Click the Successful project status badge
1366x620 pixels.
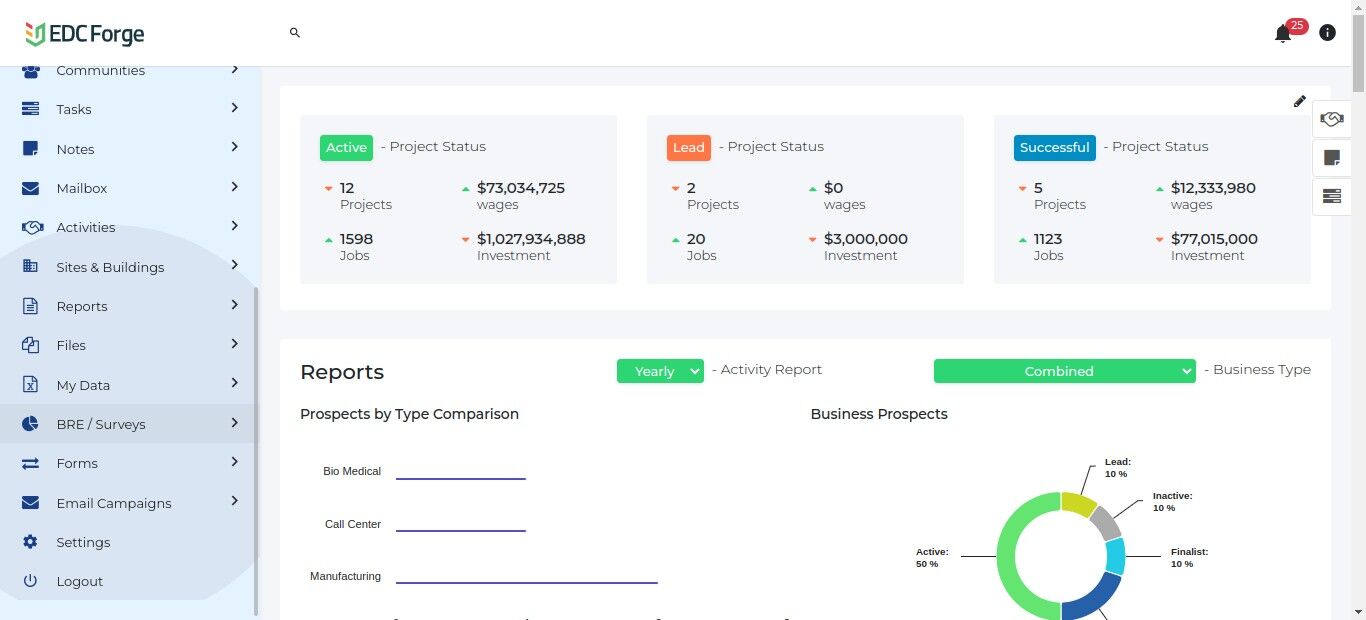pyautogui.click(x=1054, y=148)
